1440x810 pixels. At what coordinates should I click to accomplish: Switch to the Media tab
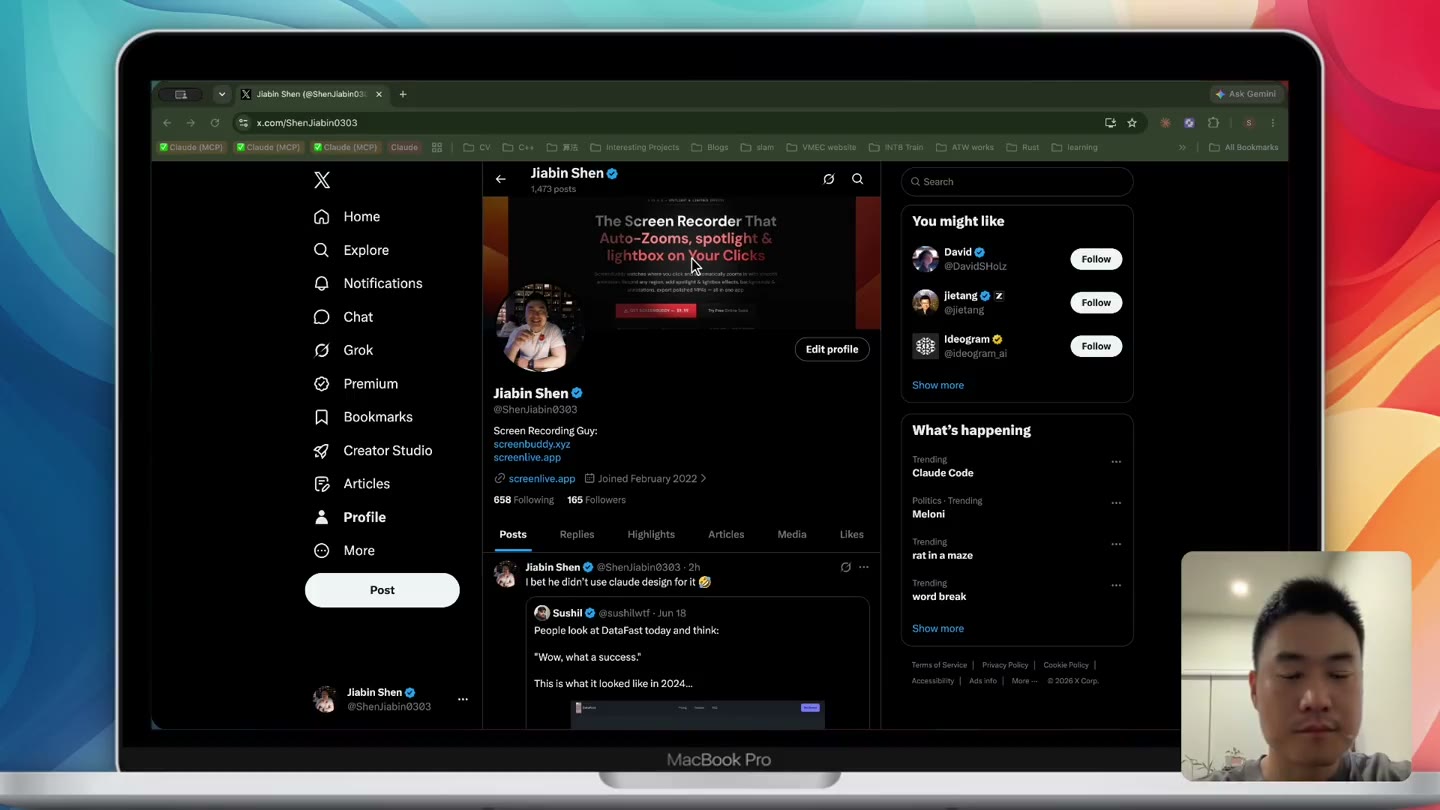tap(792, 534)
